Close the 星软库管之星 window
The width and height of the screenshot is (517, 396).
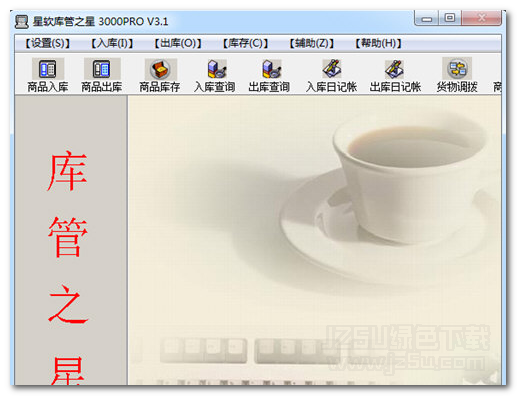point(481,18)
